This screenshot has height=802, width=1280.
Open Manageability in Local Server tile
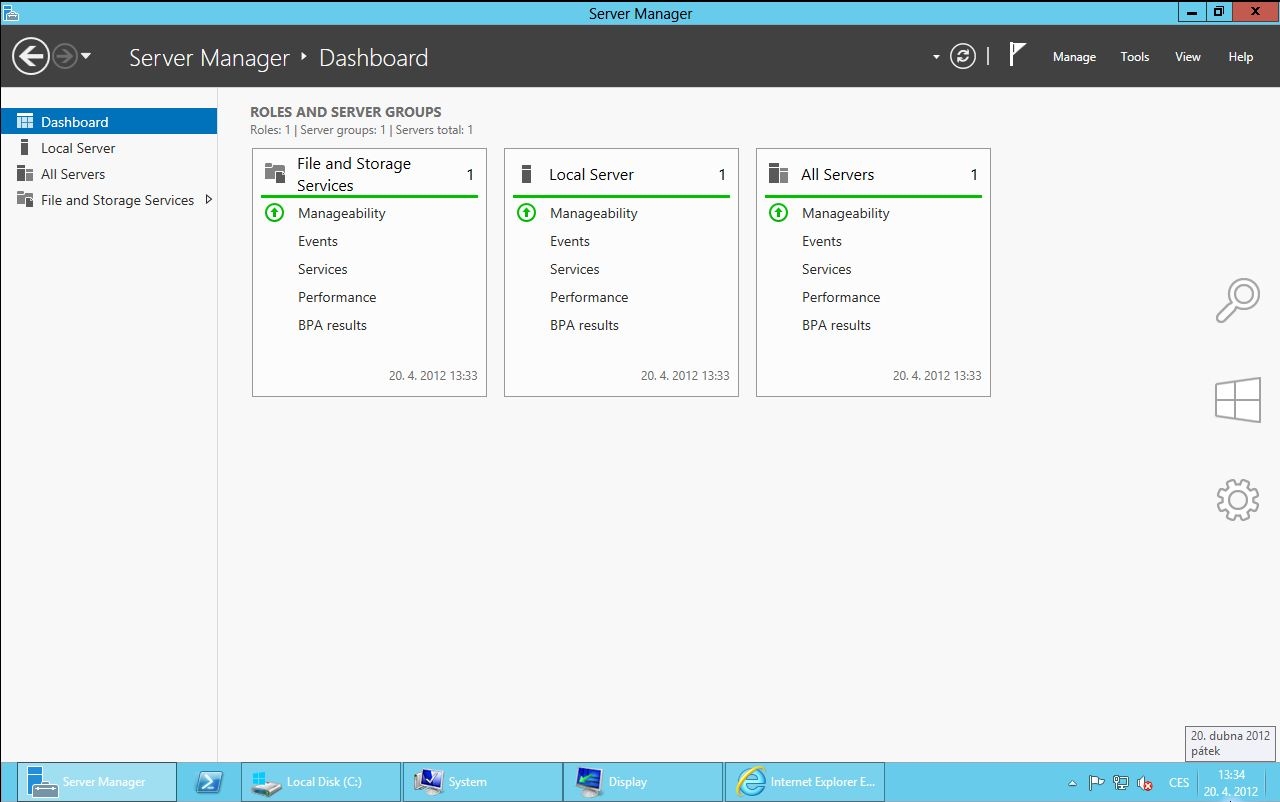pyautogui.click(x=593, y=213)
